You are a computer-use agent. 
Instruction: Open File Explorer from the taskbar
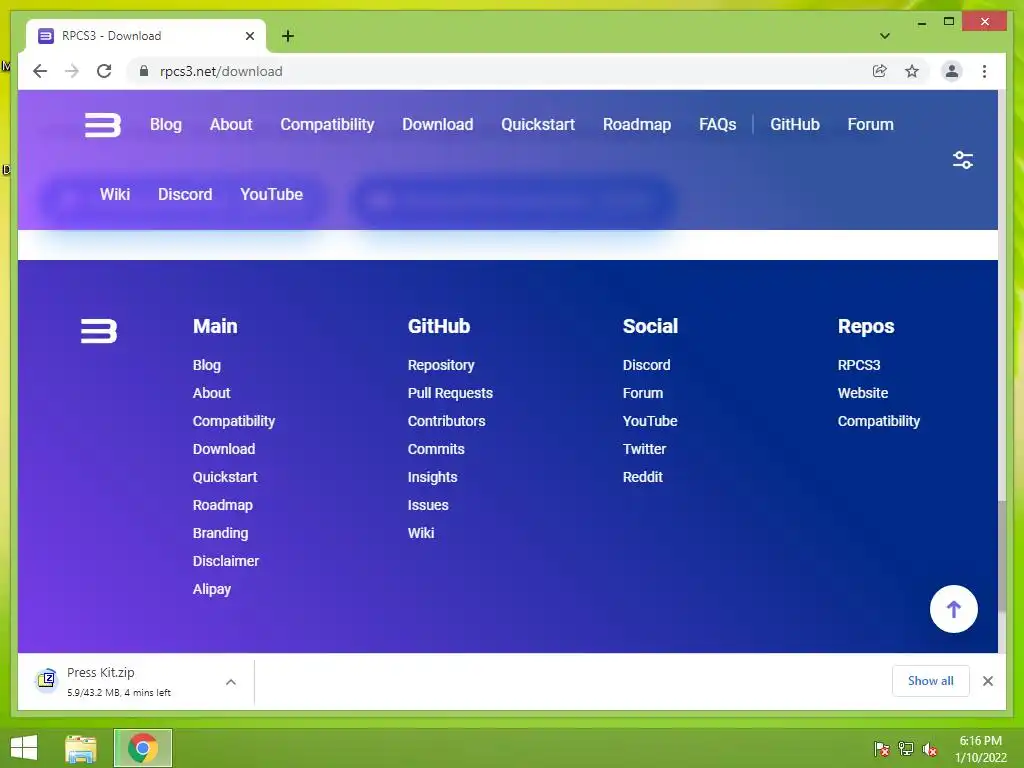point(81,748)
